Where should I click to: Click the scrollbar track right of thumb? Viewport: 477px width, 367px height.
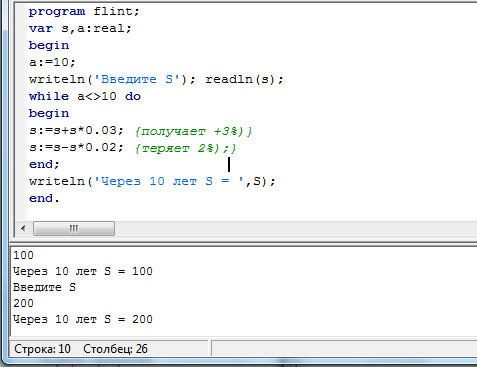(x=296, y=229)
